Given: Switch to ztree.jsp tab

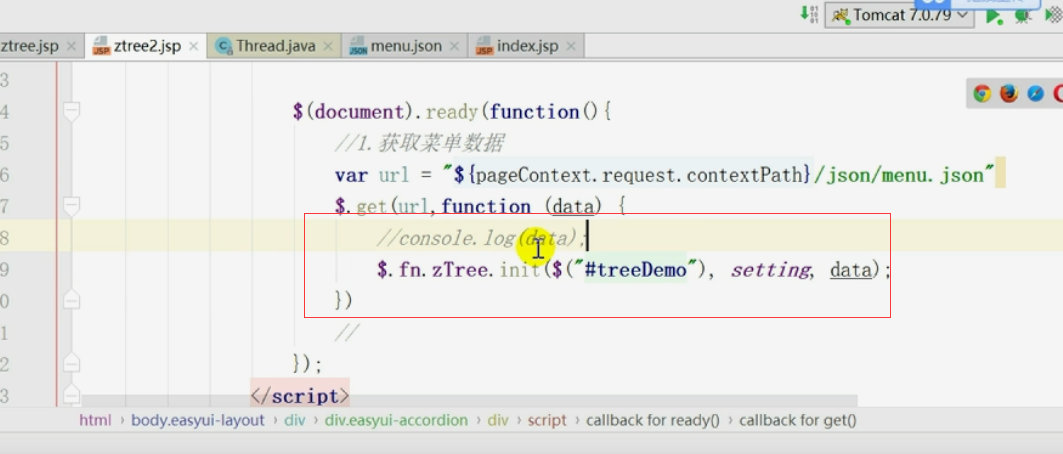Looking at the screenshot, I should point(42,46).
